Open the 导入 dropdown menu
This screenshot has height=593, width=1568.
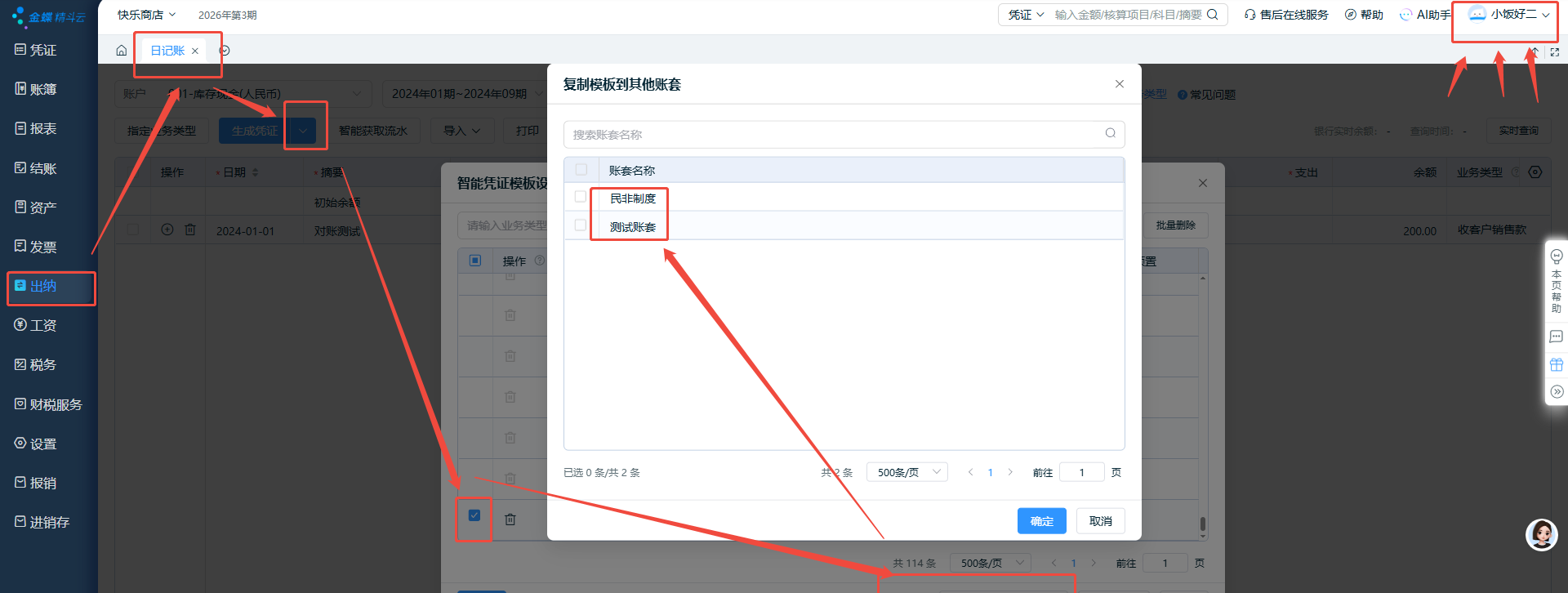tap(462, 131)
